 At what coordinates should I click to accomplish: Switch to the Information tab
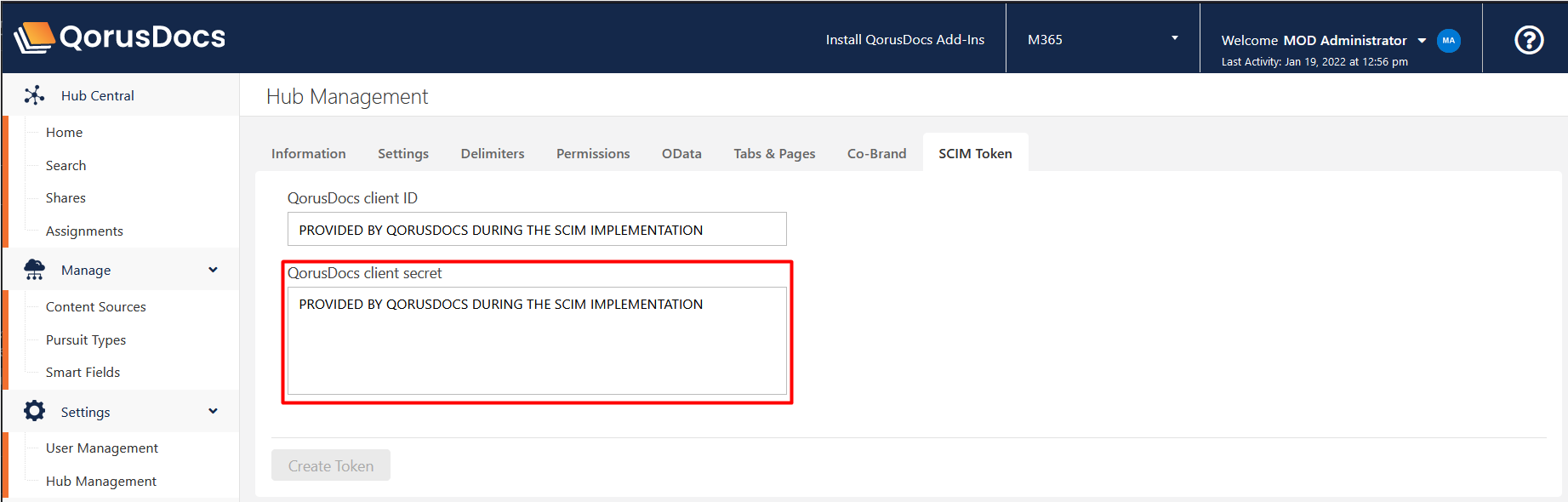click(x=308, y=153)
